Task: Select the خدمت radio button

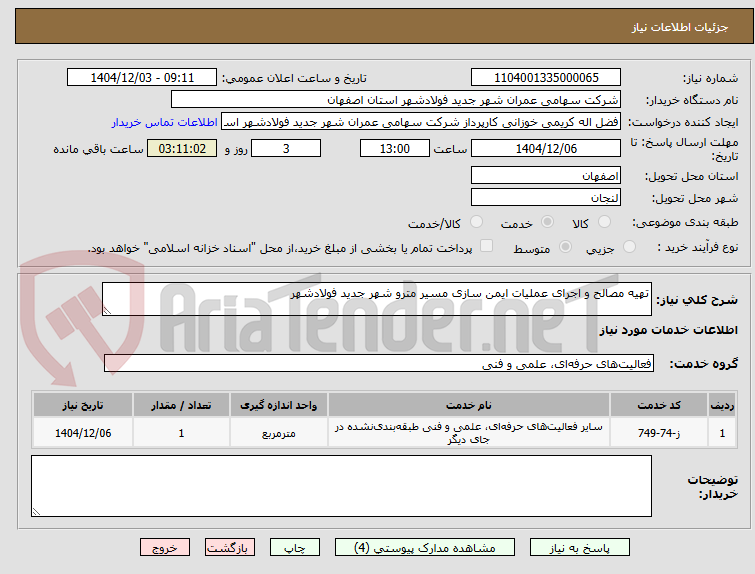Action: pyautogui.click(x=547, y=222)
